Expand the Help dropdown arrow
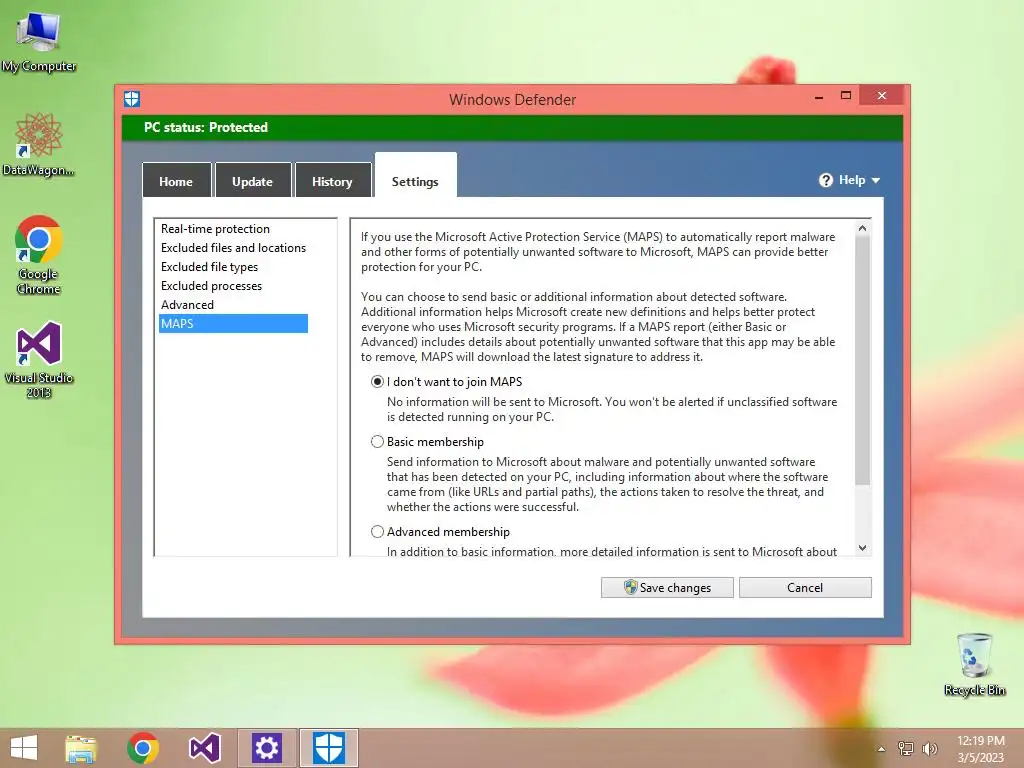The height and width of the screenshot is (768, 1024). (876, 181)
